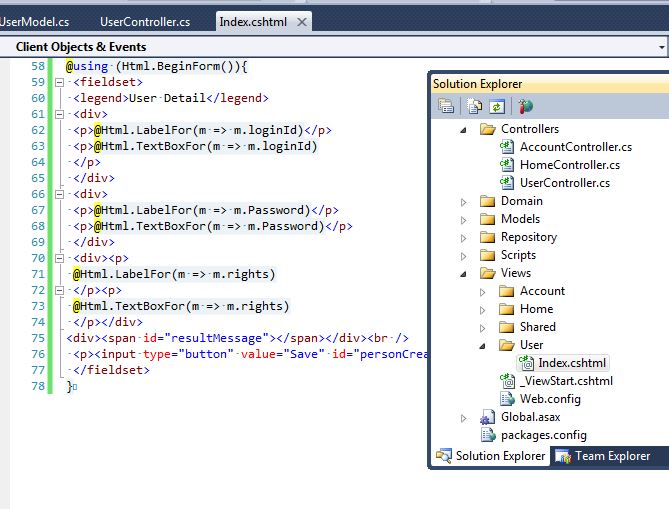The image size is (669, 509).
Task: Click the packages.config file icon
Action: click(488, 435)
